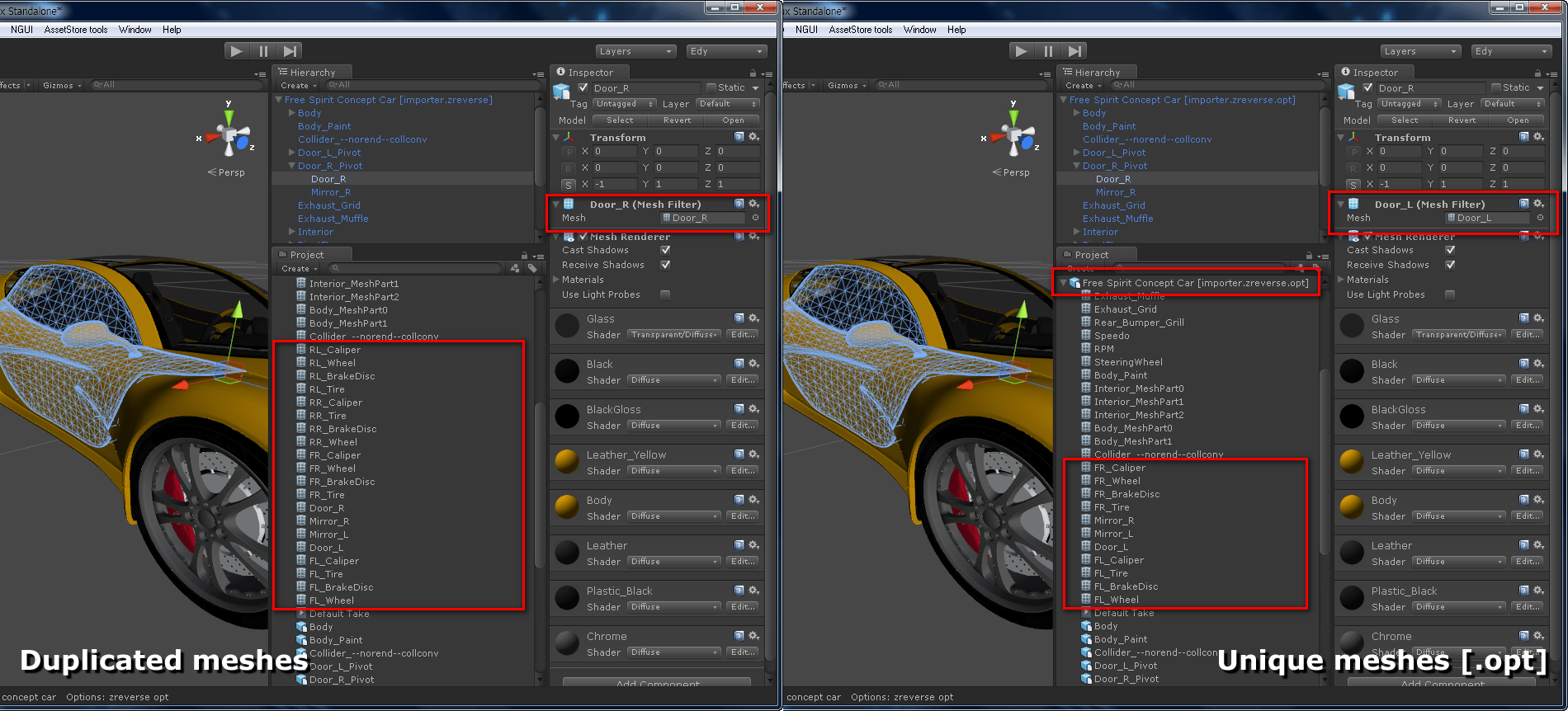This screenshot has width=1568, height=711.
Task: Open help icon of Door_R (Mesh Filter) component
Action: tap(739, 204)
